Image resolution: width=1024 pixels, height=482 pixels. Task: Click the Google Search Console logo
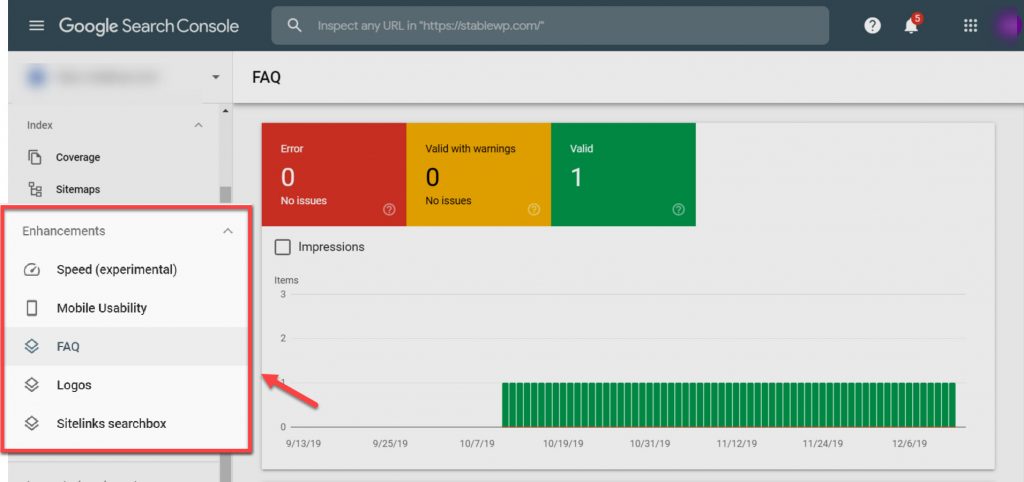coord(149,26)
